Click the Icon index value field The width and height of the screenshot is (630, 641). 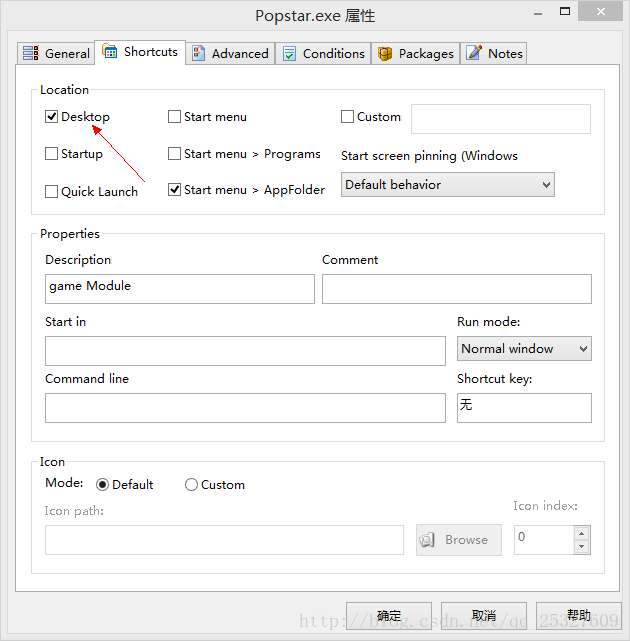point(544,540)
